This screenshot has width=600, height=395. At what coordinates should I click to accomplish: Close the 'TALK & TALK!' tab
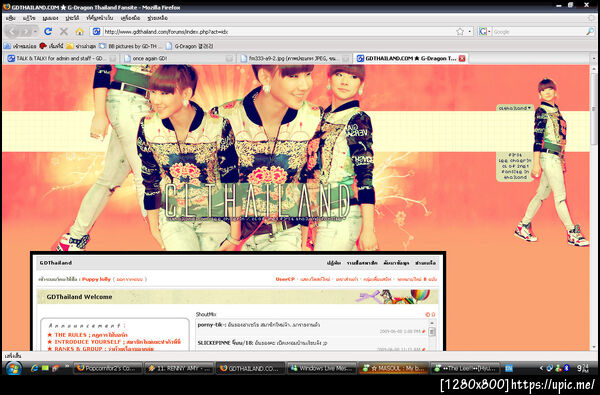click(x=112, y=59)
